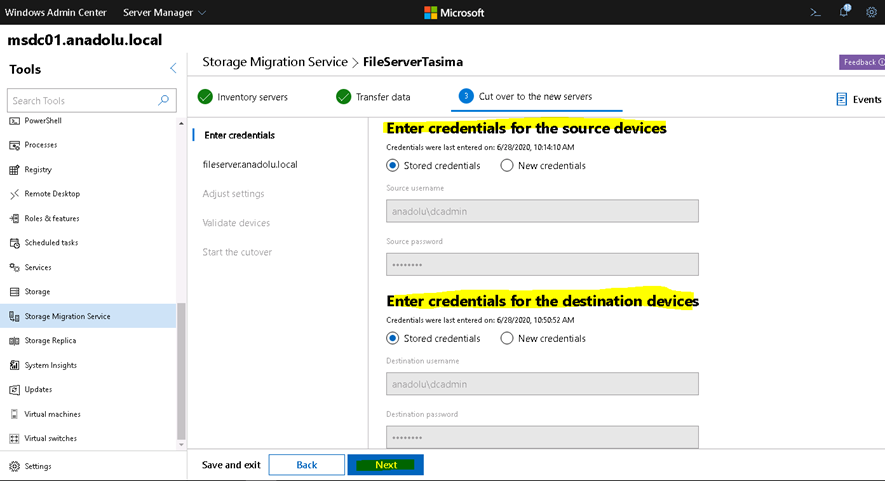The image size is (885, 481).
Task: Click the PowerShell tool icon in sidebar
Action: click(14, 121)
